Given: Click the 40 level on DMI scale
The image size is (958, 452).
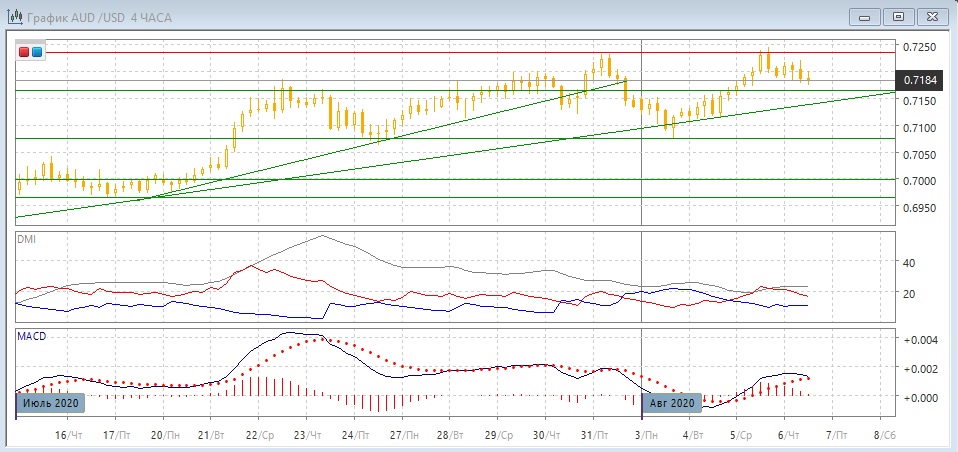Looking at the screenshot, I should [x=909, y=263].
